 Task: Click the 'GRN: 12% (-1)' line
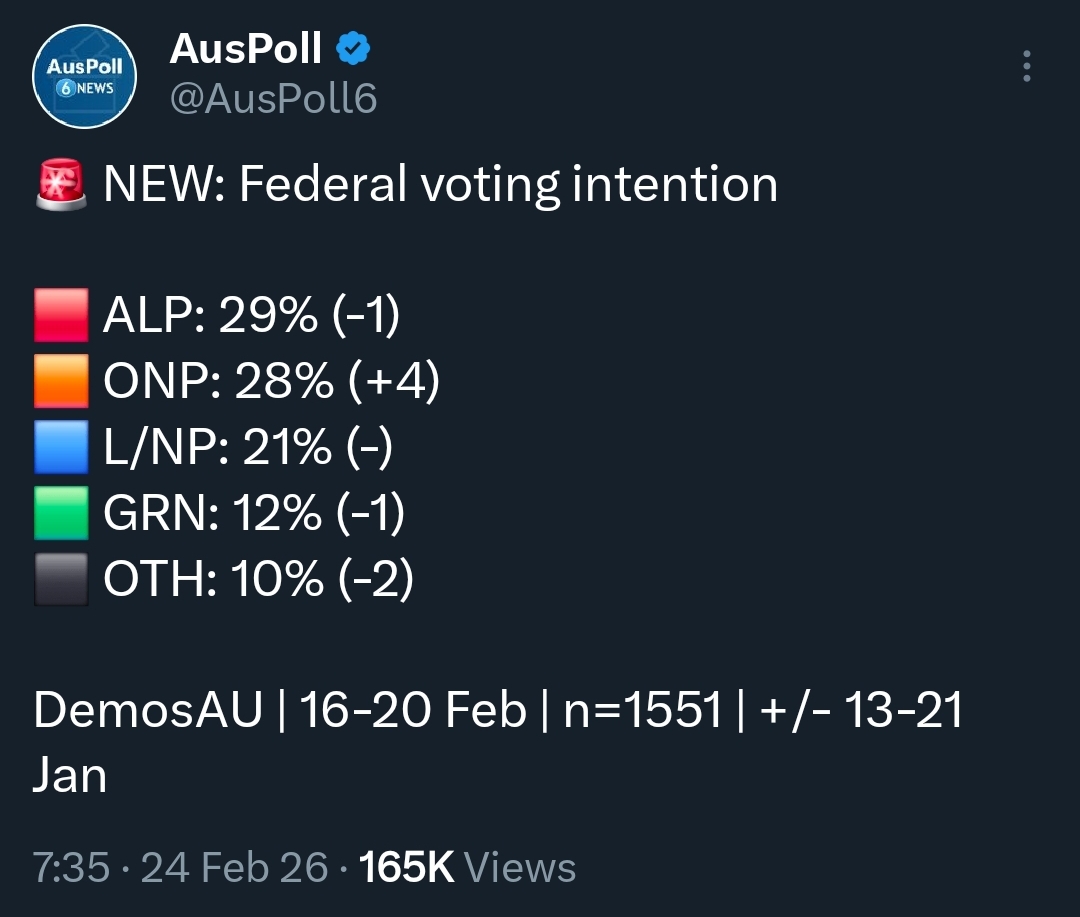click(x=254, y=513)
